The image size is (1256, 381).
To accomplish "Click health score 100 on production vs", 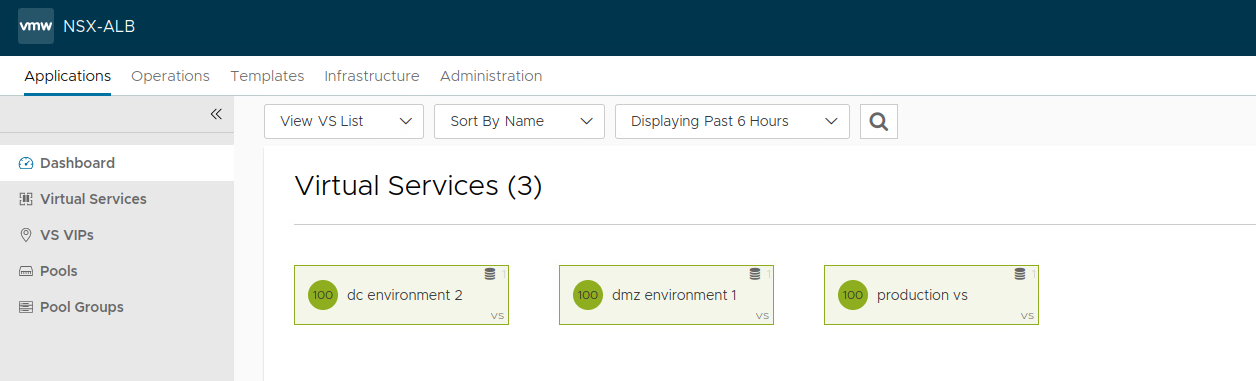I will point(853,295).
